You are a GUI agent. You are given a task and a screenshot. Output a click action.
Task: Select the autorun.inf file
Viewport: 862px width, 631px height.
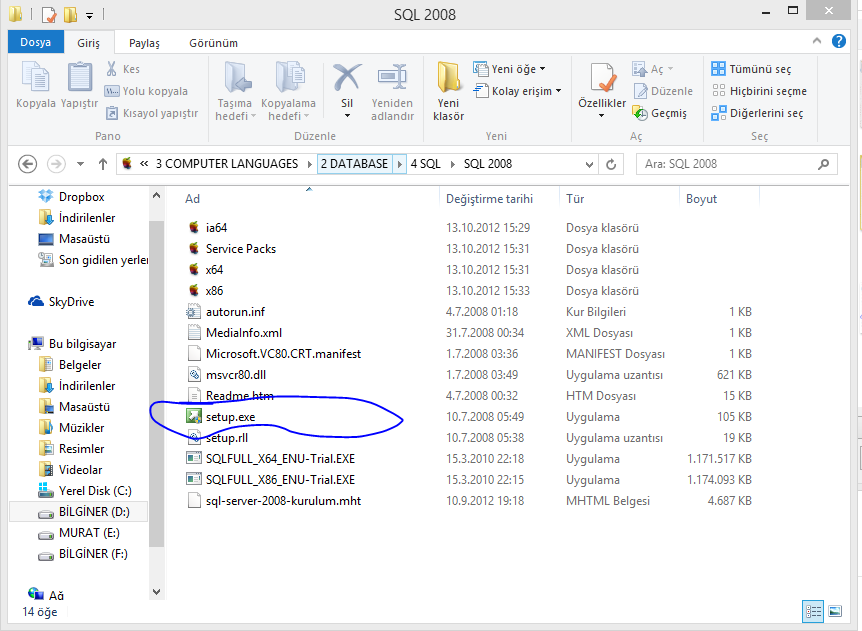click(235, 312)
